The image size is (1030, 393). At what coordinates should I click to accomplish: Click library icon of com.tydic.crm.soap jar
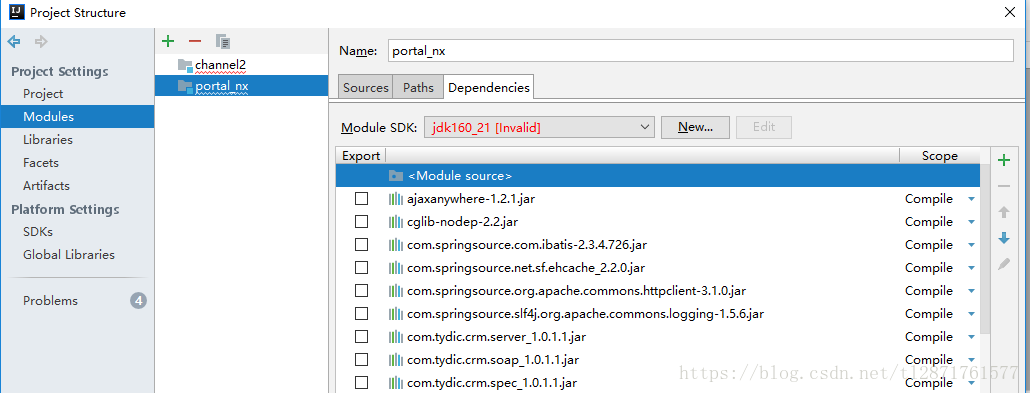pyautogui.click(x=395, y=359)
